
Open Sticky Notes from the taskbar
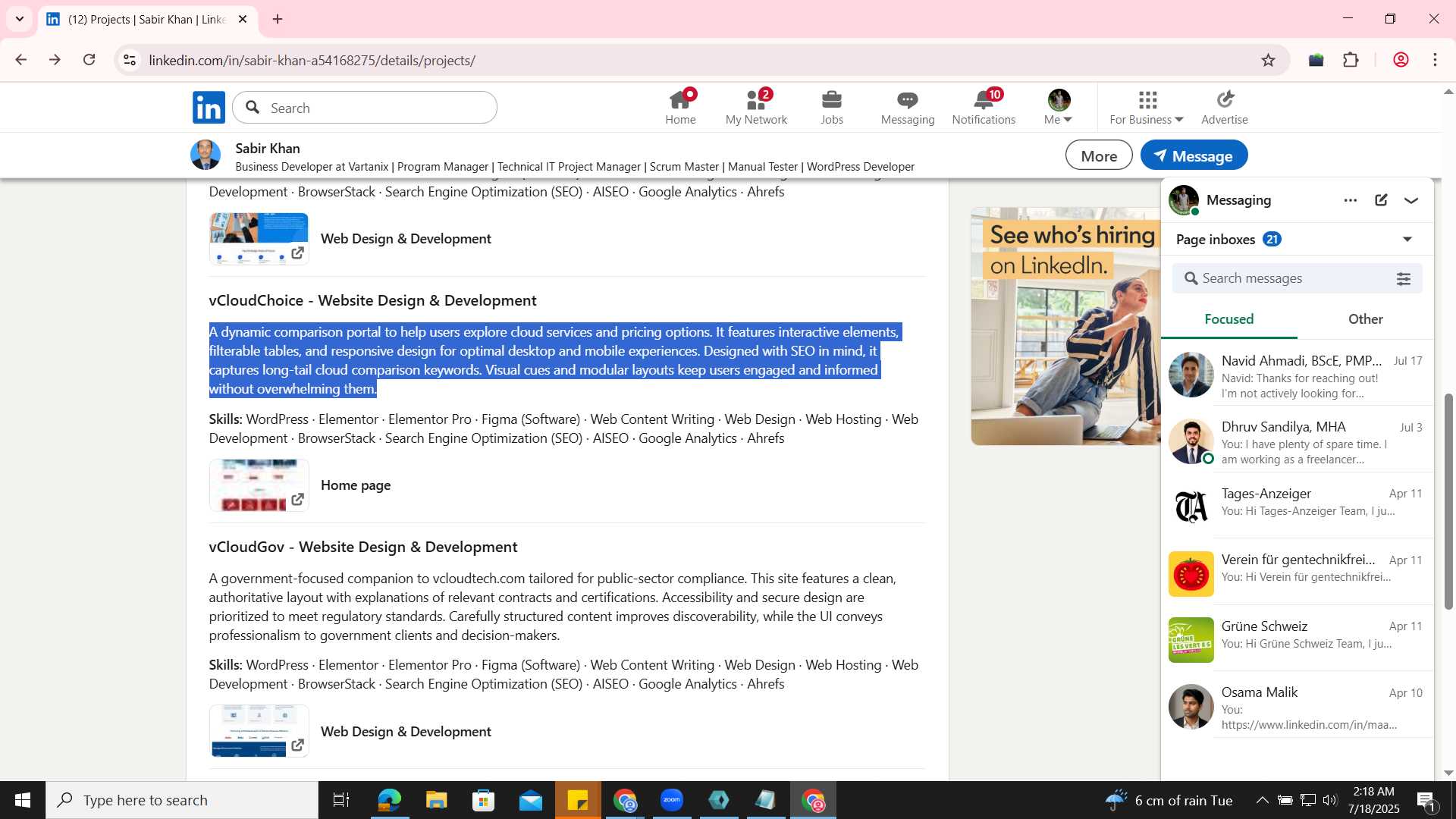pyautogui.click(x=578, y=800)
